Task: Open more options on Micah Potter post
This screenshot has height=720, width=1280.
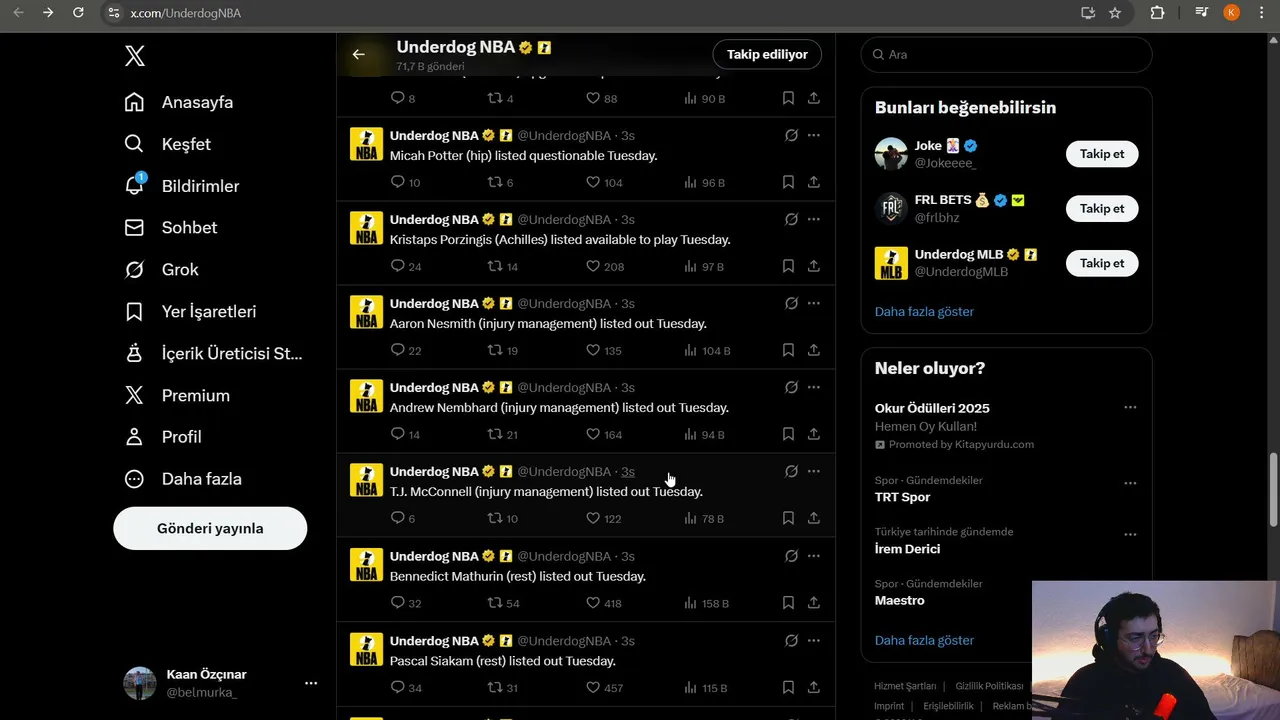Action: (814, 135)
